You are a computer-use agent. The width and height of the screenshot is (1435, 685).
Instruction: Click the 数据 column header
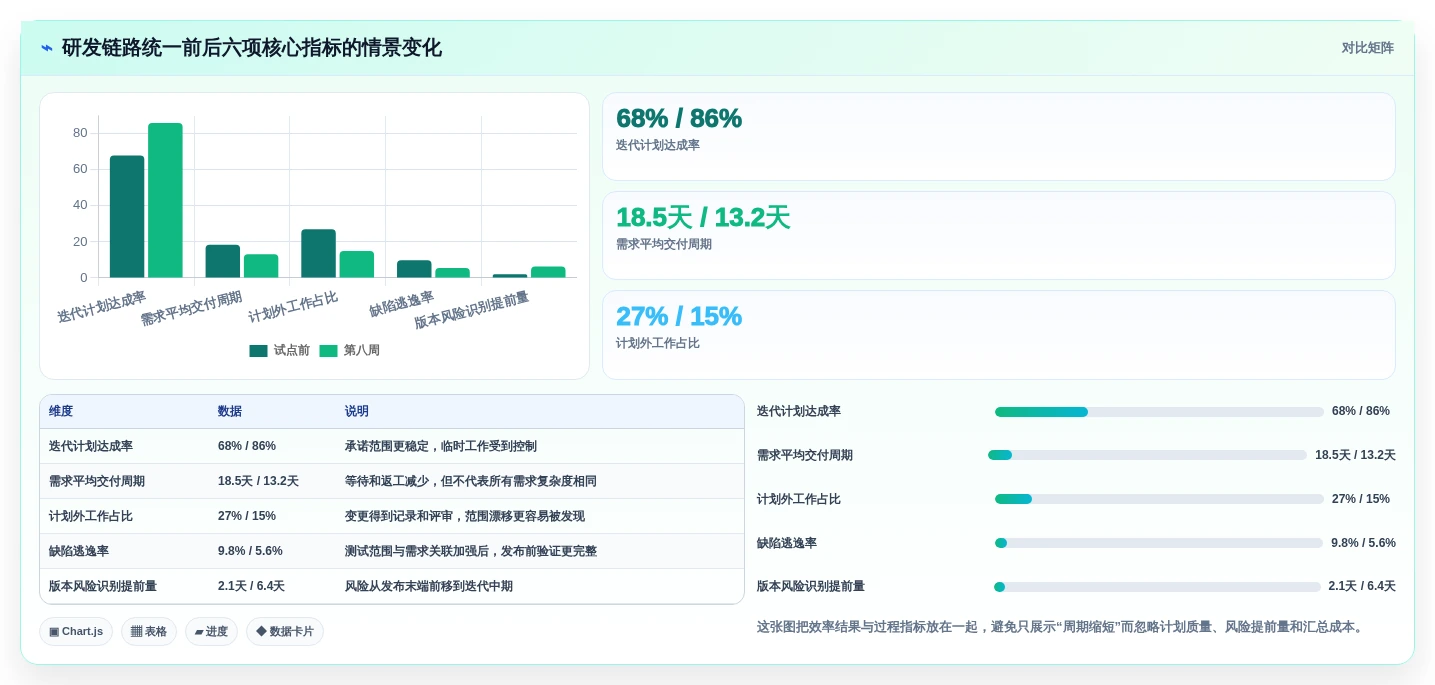(x=230, y=412)
